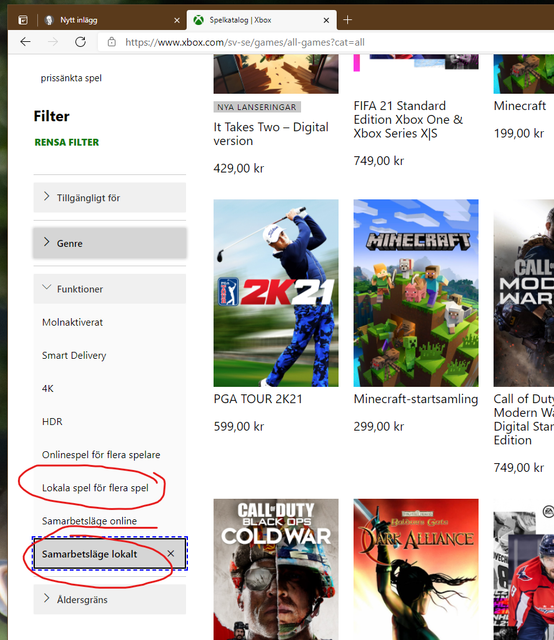Click the browser forward arrow
The image size is (554, 640).
pos(53,42)
